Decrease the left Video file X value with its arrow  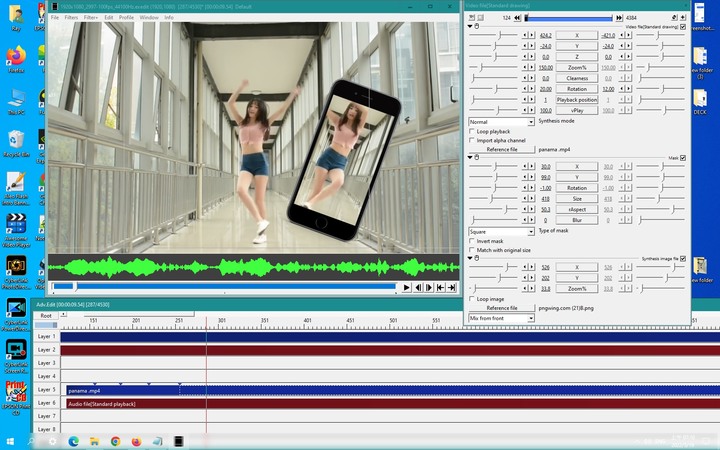point(526,35)
